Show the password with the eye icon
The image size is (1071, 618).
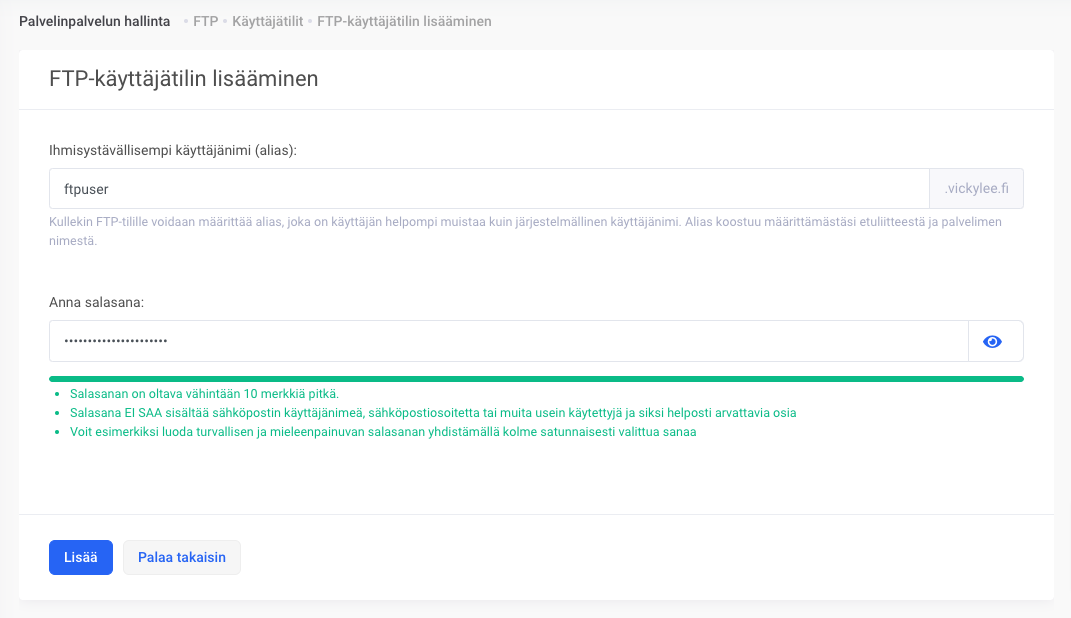[x=993, y=342]
